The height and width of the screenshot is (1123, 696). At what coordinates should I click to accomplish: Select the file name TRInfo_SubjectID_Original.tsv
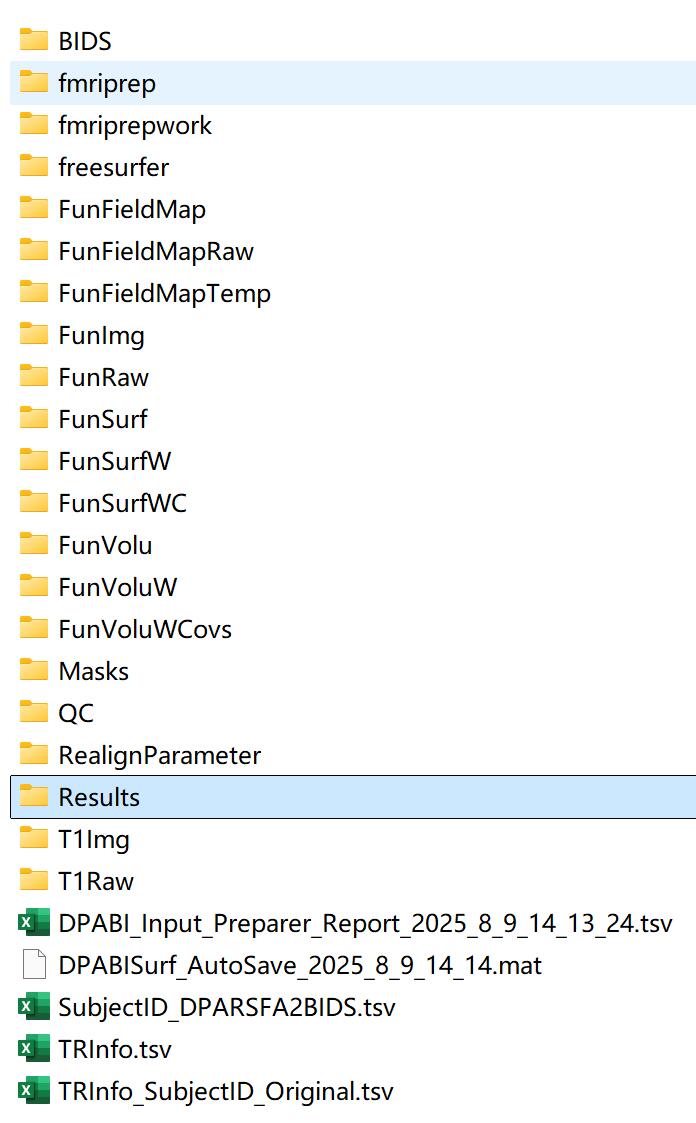click(226, 1091)
